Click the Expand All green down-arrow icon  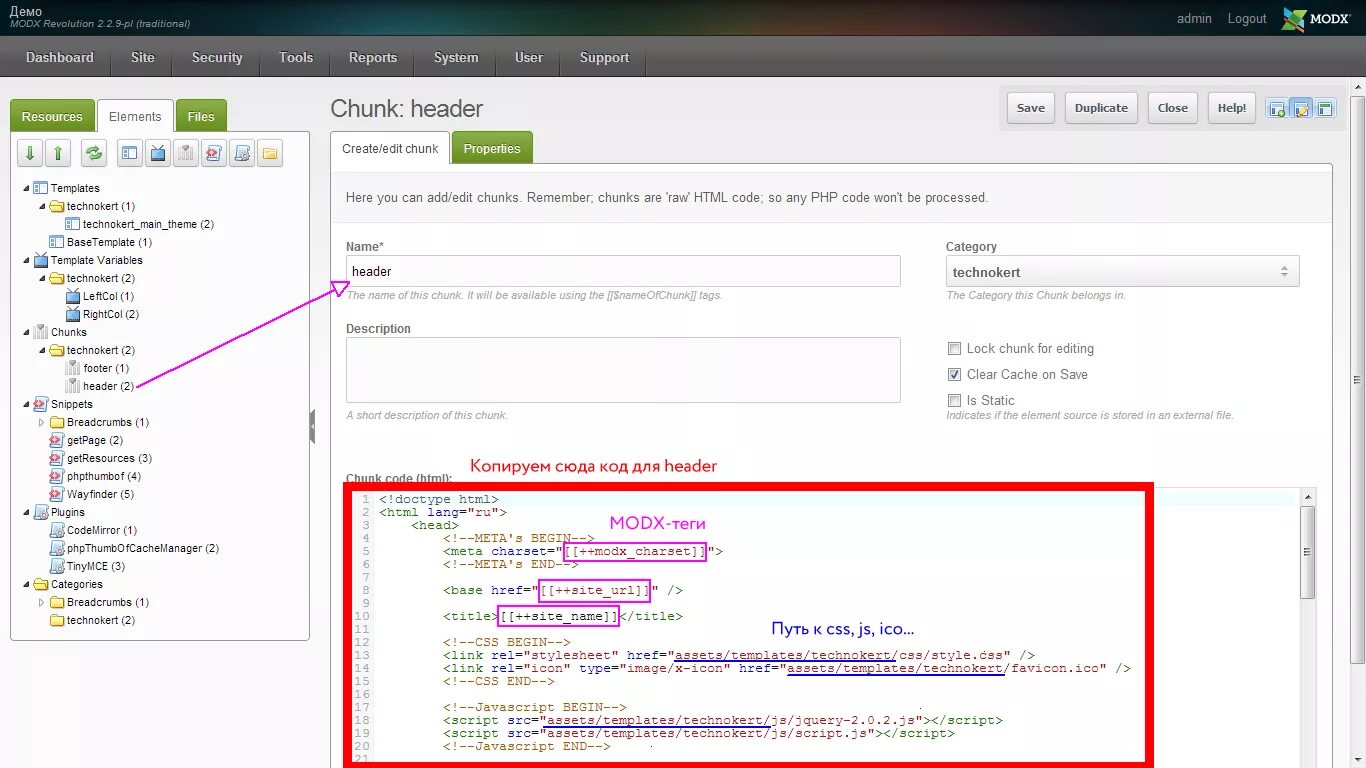click(30, 153)
